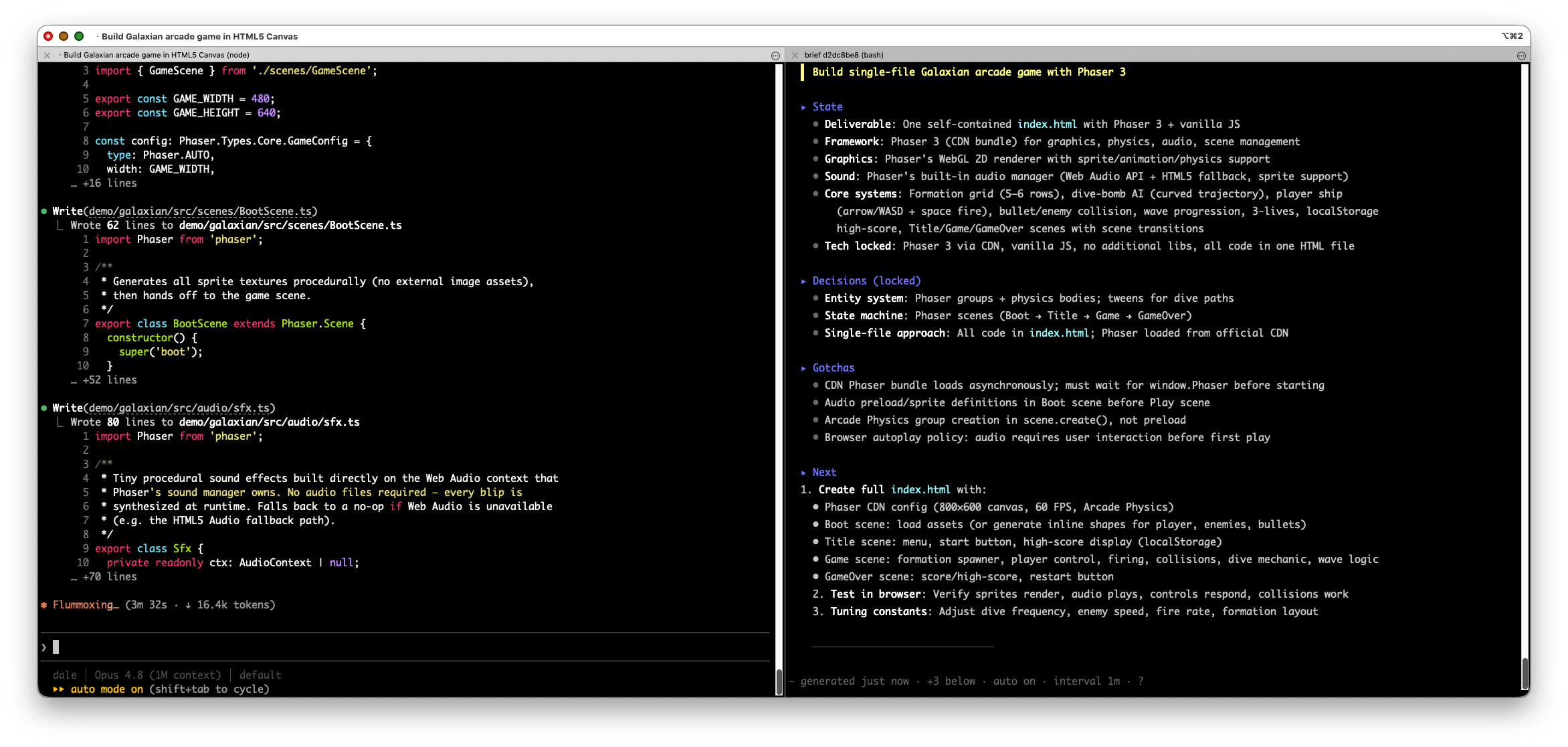Click the 'Test in browser' step
Viewport: 1568px width, 747px height.
pos(1080,594)
